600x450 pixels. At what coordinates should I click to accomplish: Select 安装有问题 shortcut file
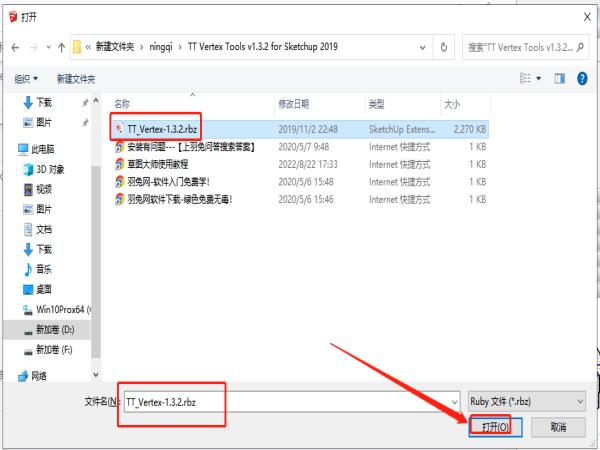pos(191,147)
